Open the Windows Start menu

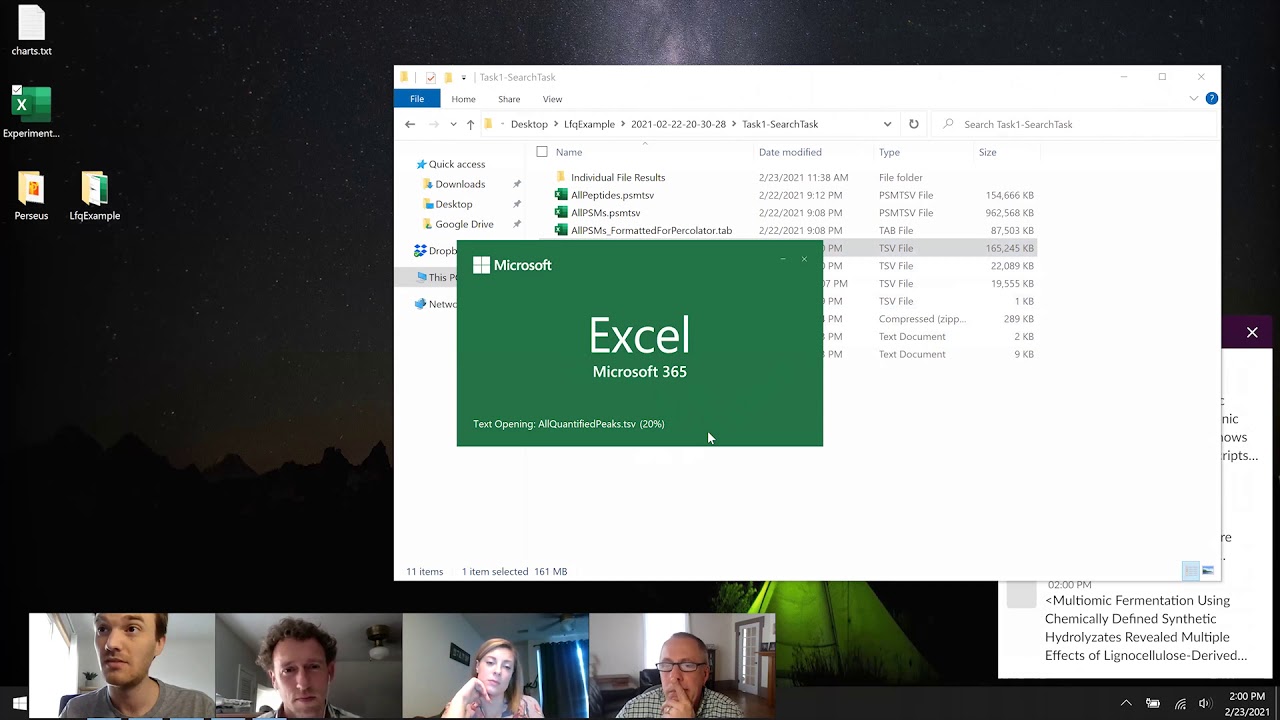click(18, 704)
